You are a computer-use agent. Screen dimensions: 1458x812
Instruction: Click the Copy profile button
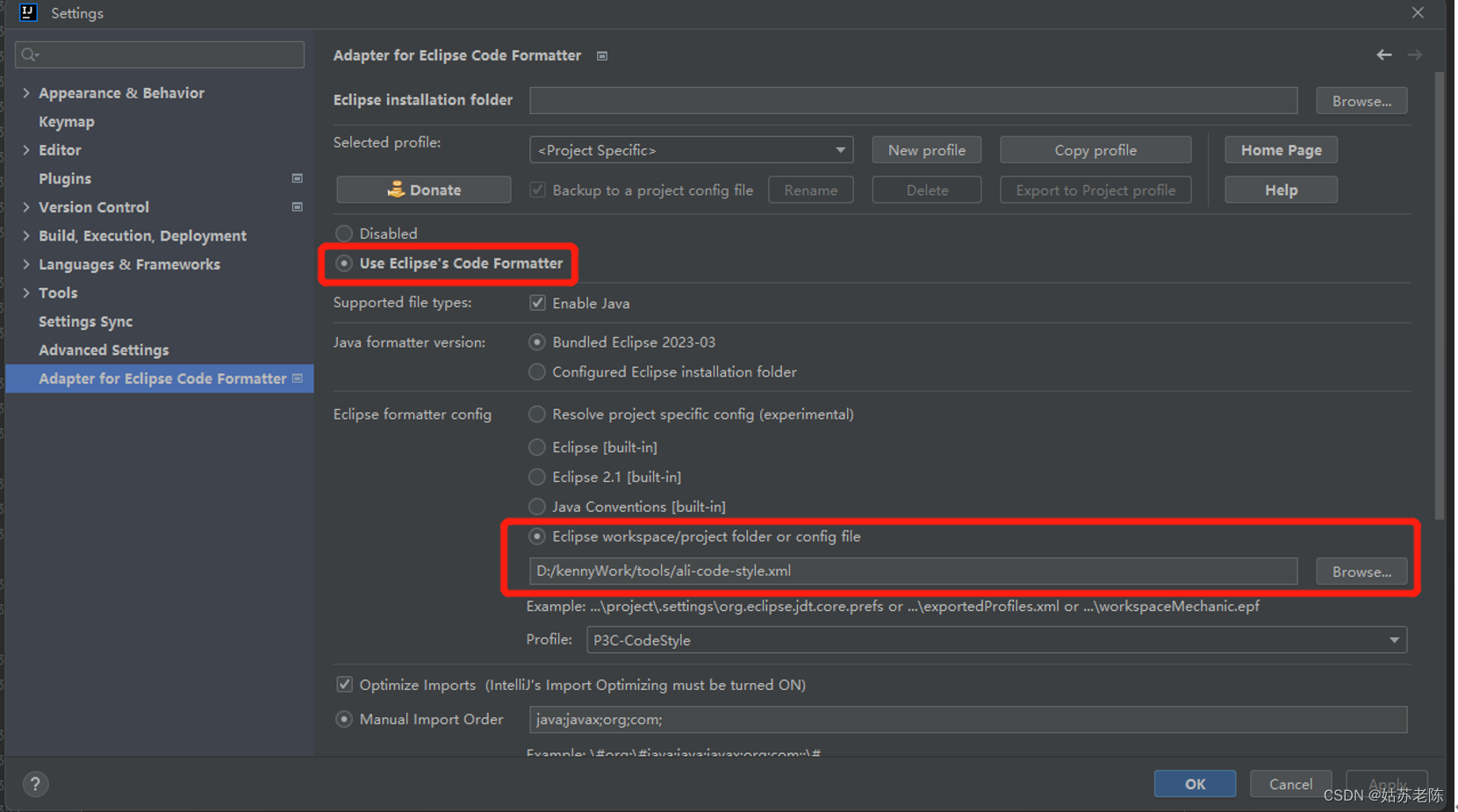pos(1095,150)
